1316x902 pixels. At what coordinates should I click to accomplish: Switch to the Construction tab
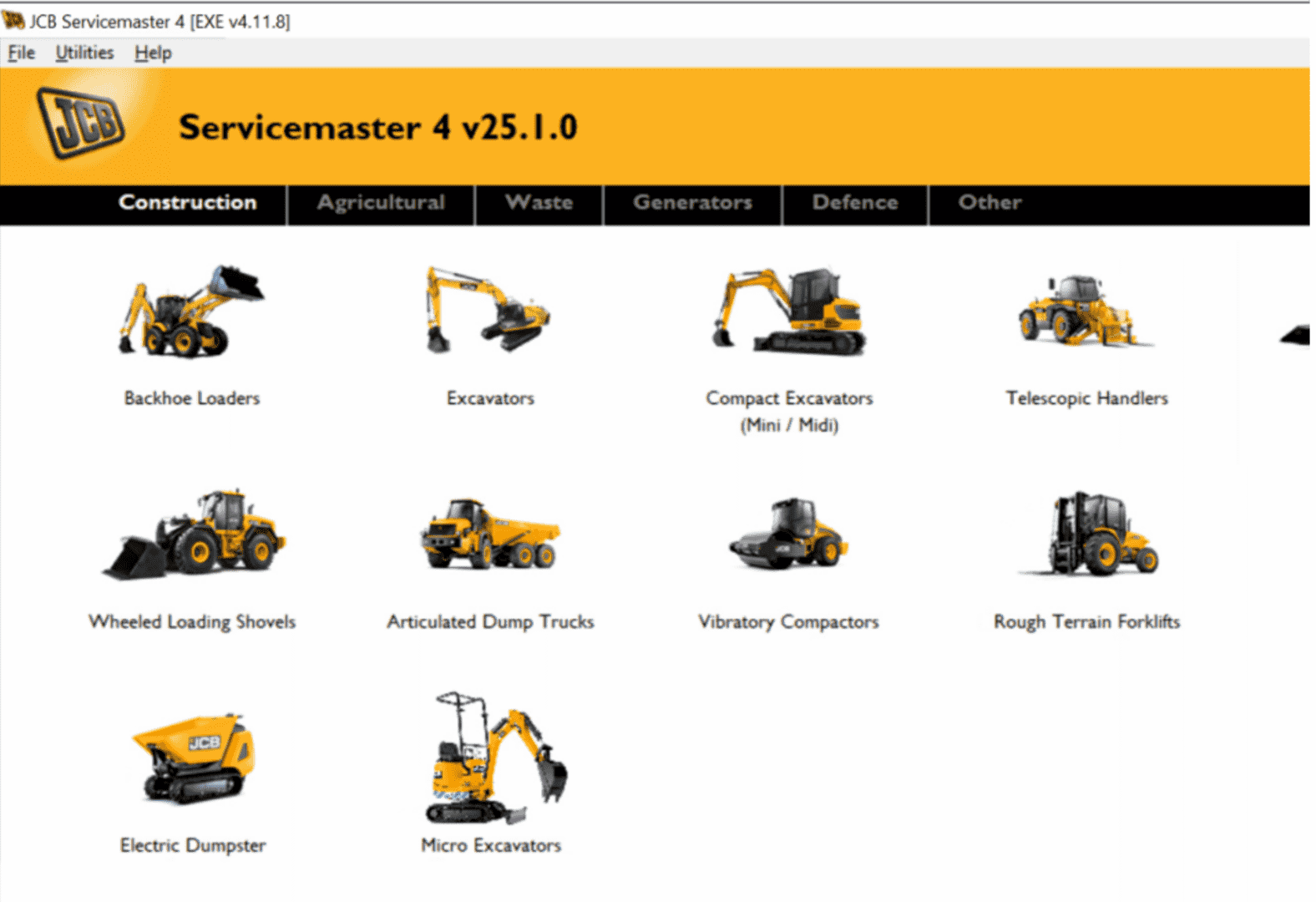click(x=187, y=203)
